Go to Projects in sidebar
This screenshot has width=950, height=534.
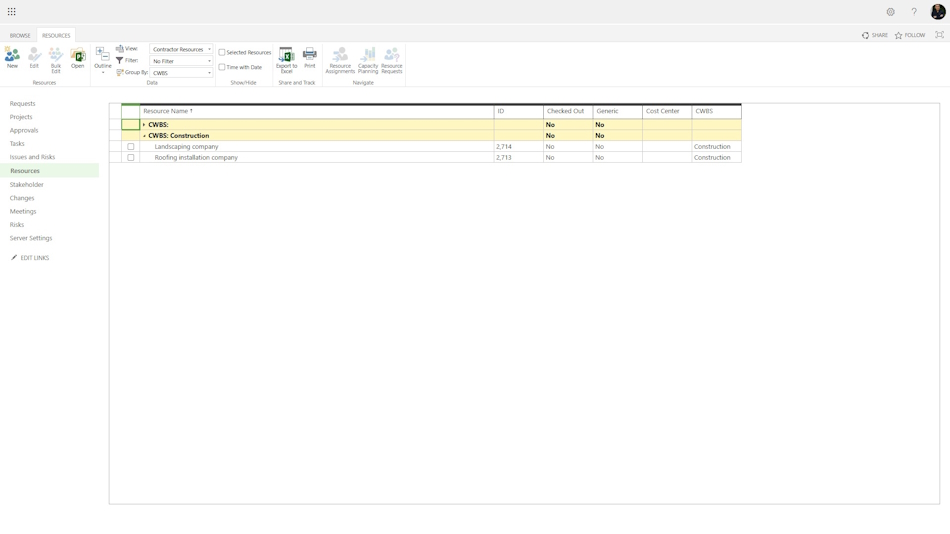click(x=21, y=117)
